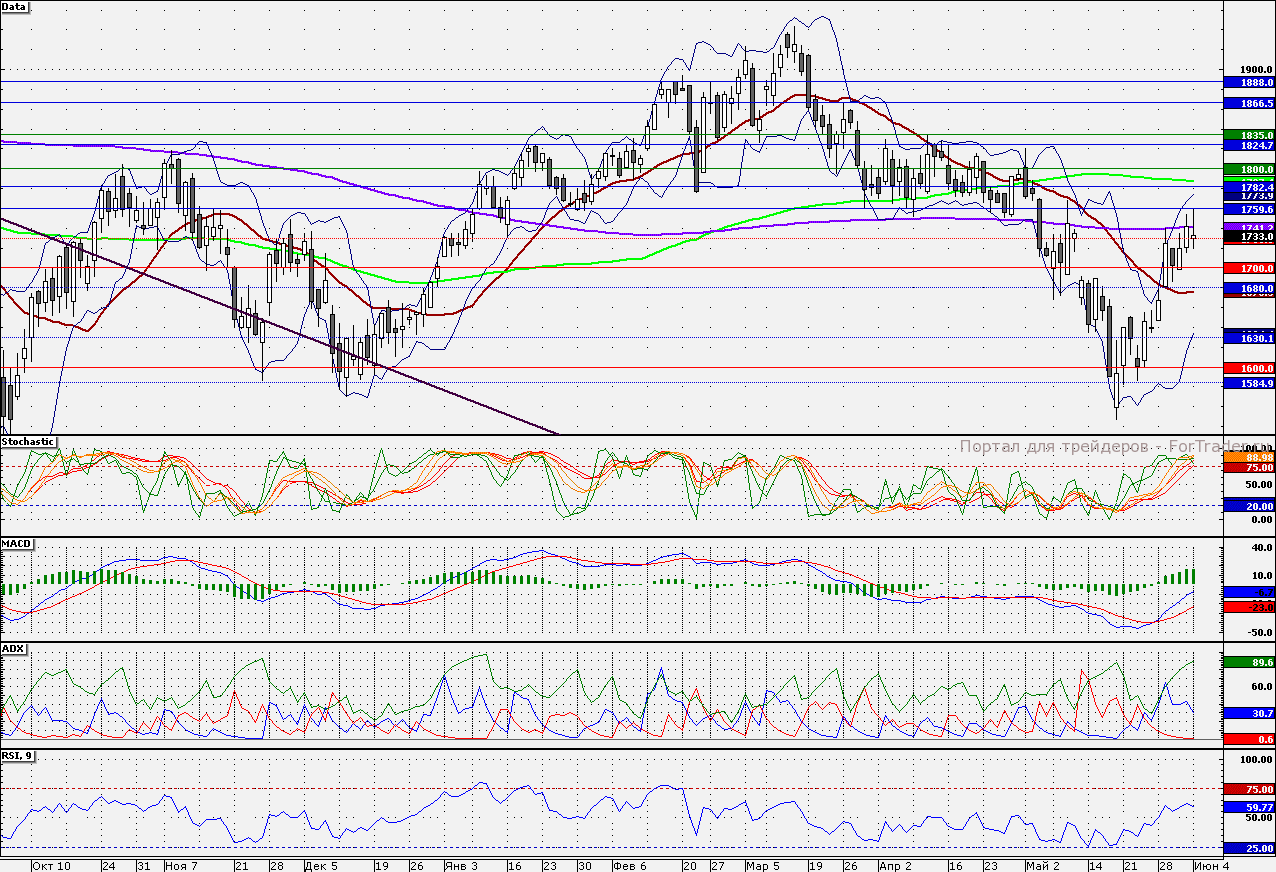Select the green 1800.0 level tag
This screenshot has width=1276, height=872.
click(x=1248, y=170)
